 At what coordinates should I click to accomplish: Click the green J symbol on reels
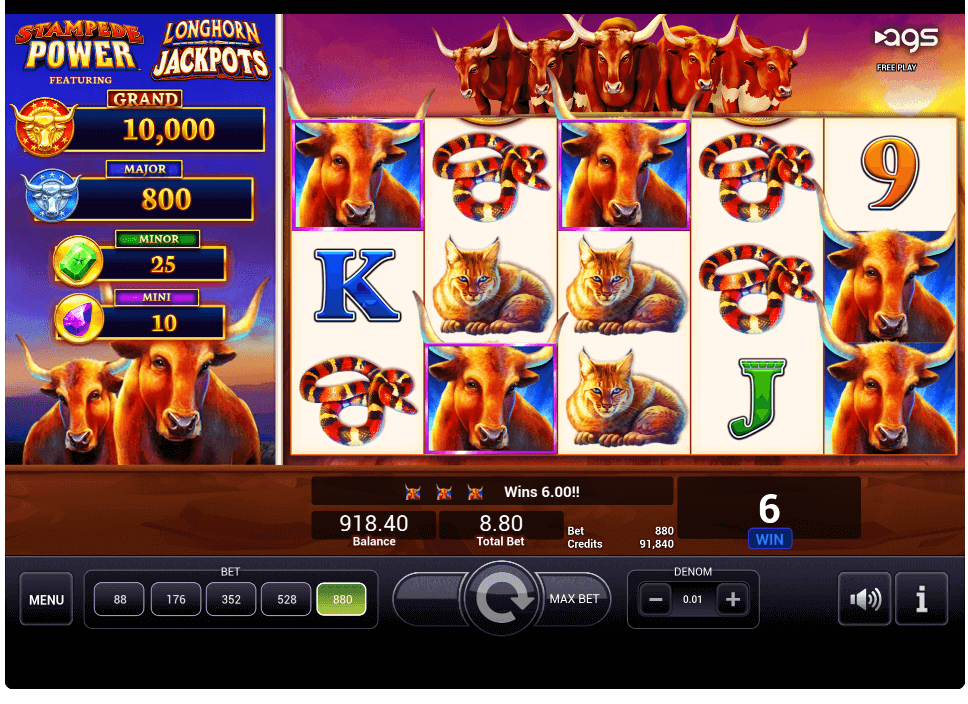757,399
